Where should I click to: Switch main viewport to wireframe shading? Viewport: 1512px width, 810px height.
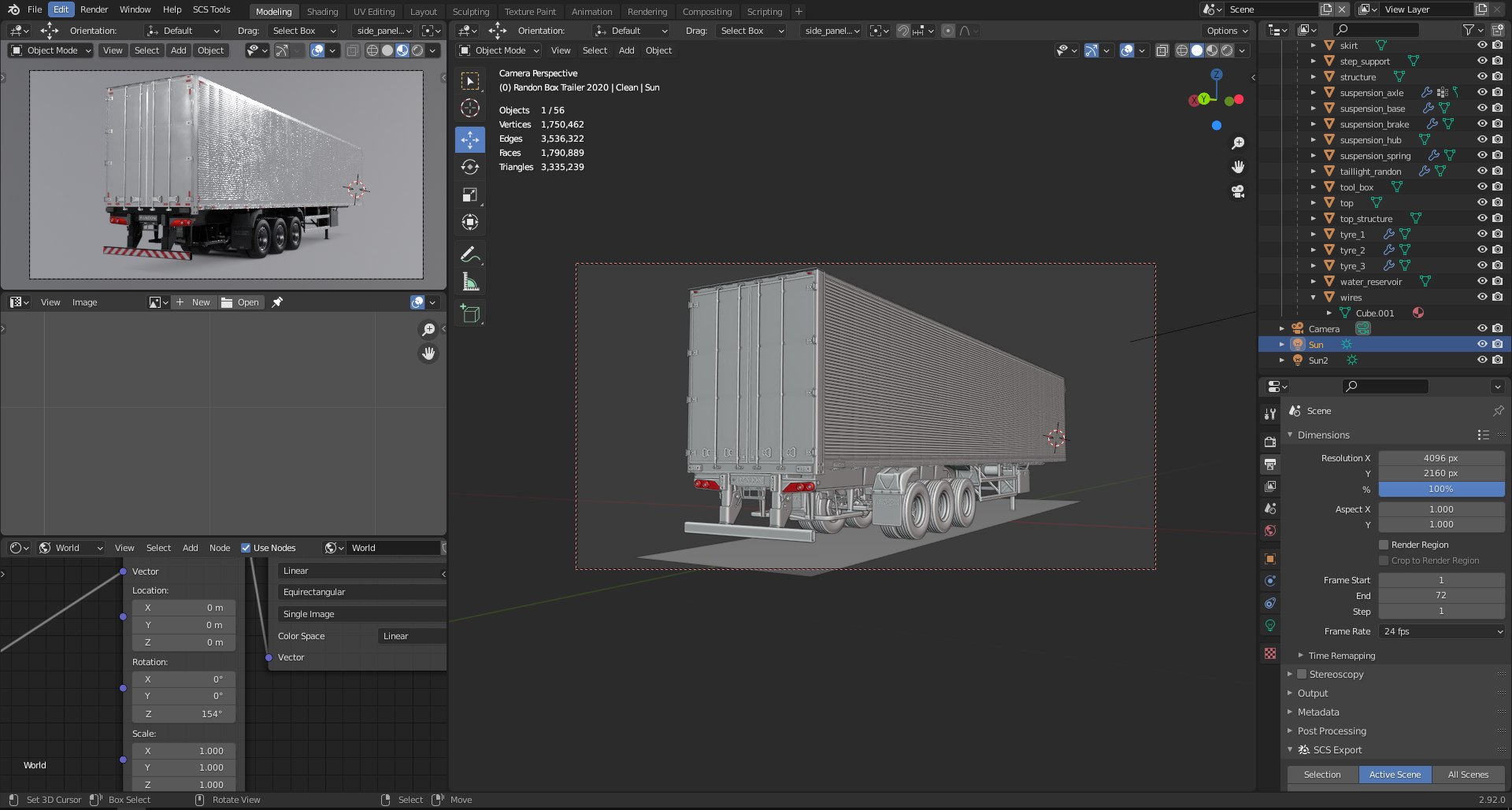[1182, 50]
